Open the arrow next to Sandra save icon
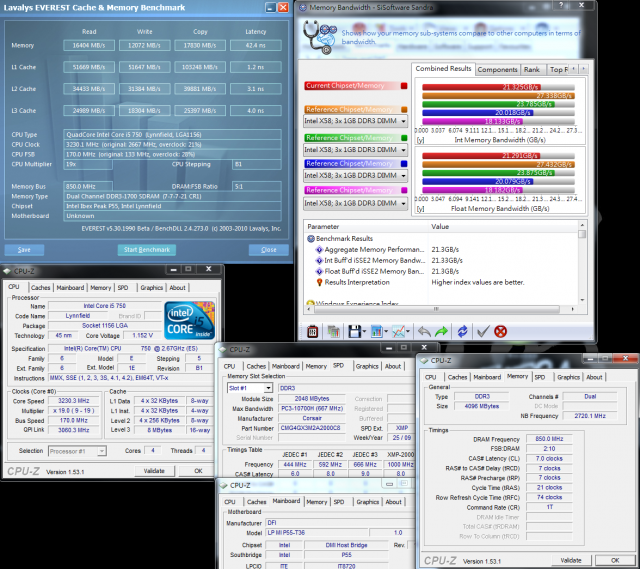Image resolution: width=641 pixels, height=569 pixels. pyautogui.click(x=364, y=332)
